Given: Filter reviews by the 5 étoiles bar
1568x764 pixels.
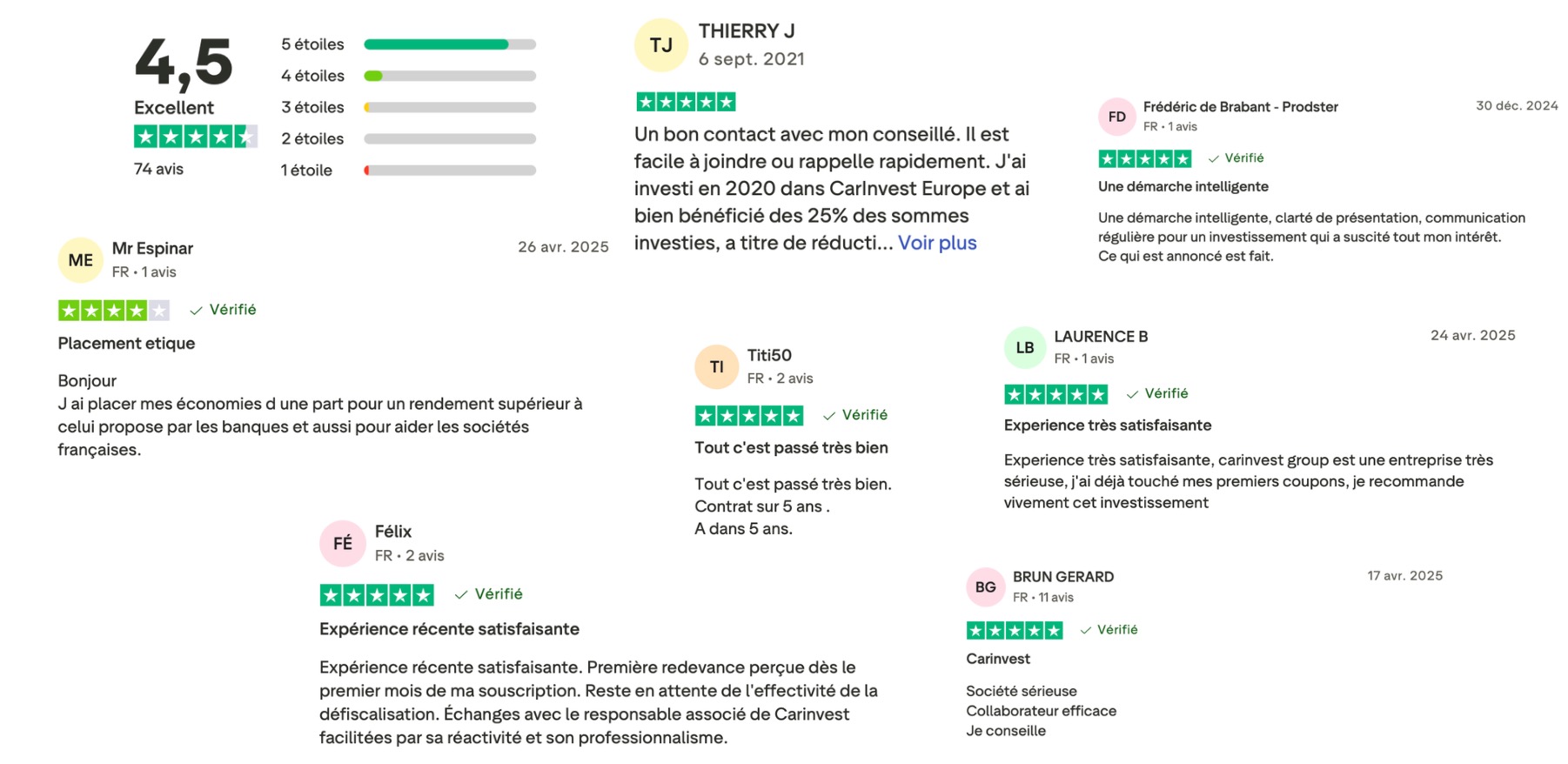Looking at the screenshot, I should pyautogui.click(x=449, y=44).
